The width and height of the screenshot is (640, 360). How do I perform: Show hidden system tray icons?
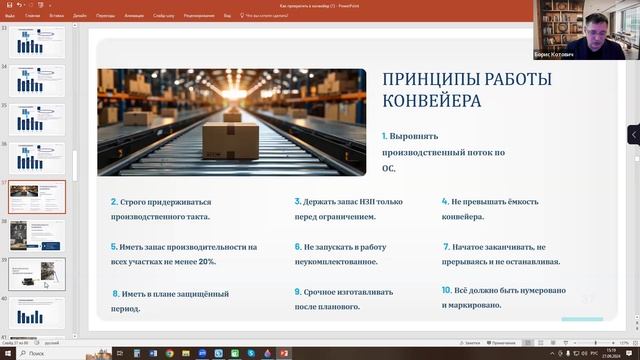[552, 353]
